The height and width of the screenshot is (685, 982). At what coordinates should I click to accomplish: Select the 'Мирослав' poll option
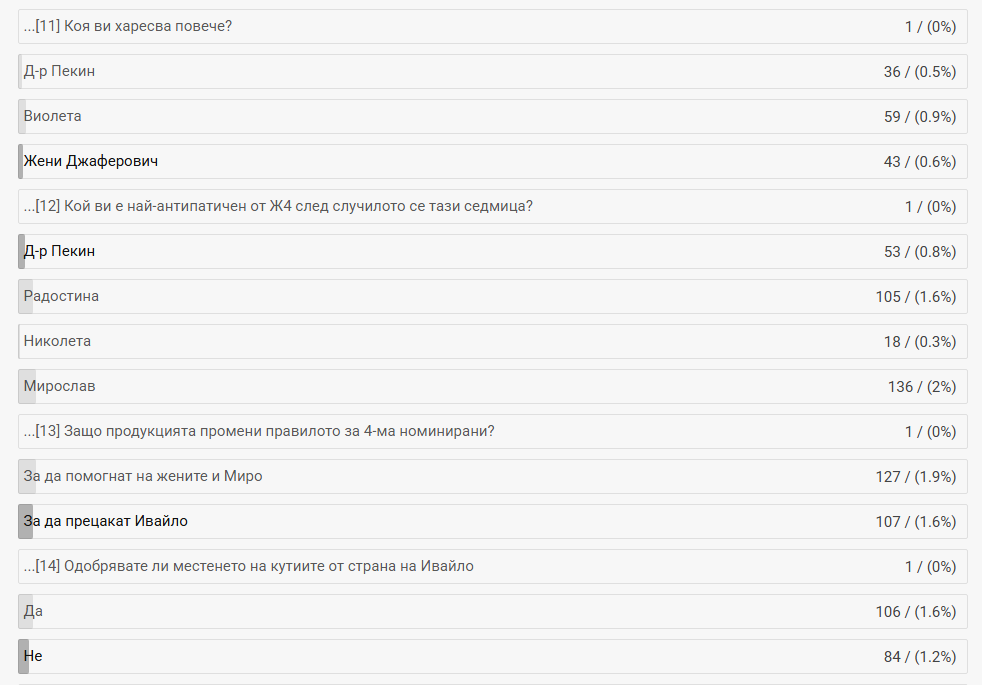click(60, 386)
